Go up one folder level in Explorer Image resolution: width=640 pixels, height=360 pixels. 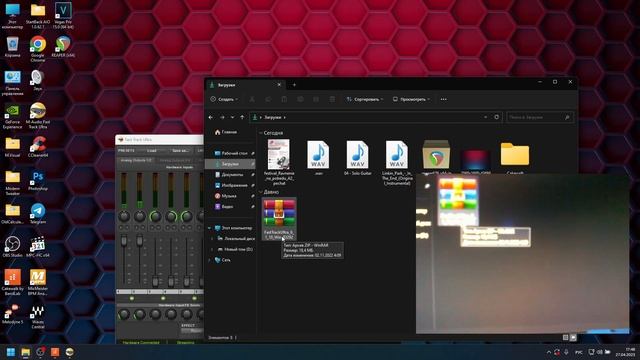pos(242,117)
